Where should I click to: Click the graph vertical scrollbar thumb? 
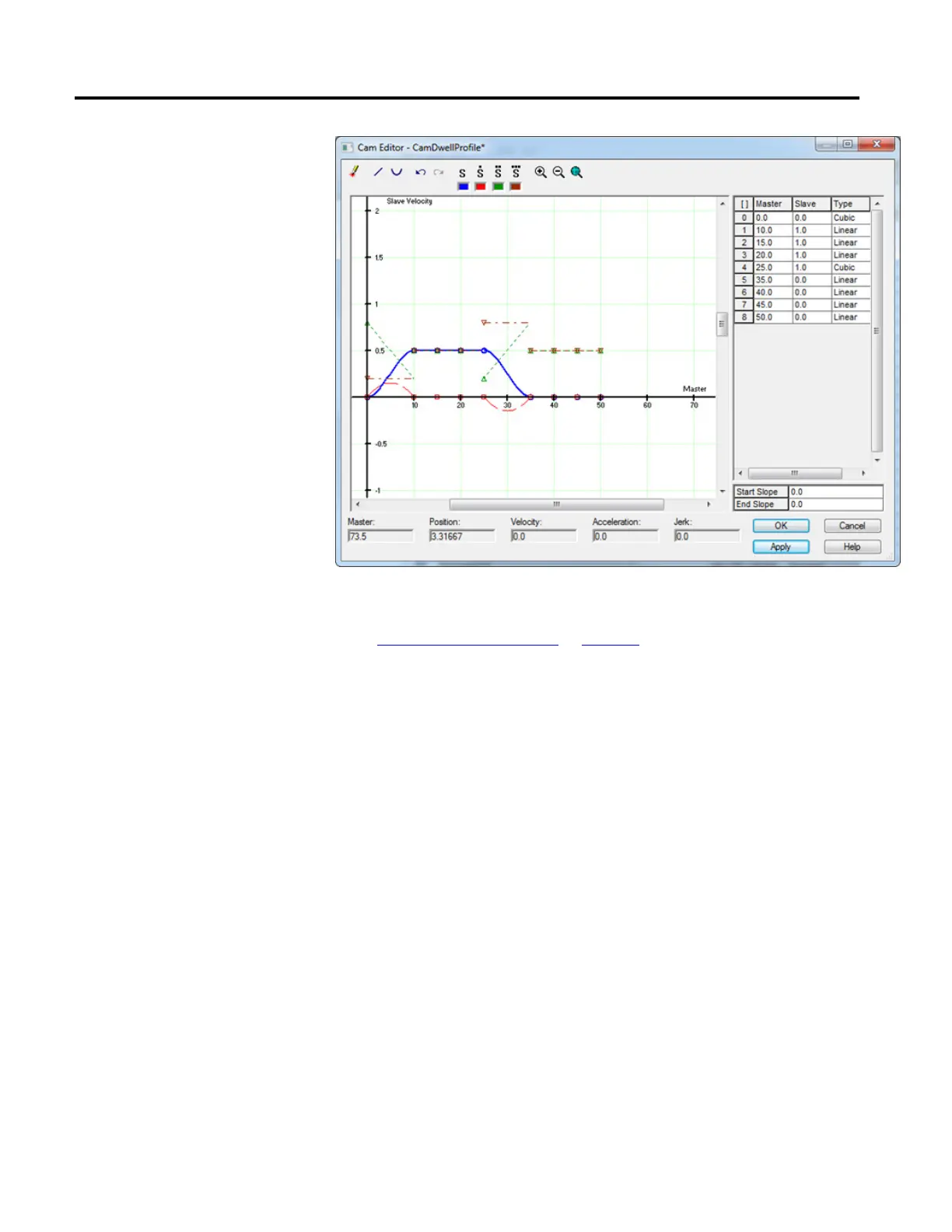pos(722,324)
